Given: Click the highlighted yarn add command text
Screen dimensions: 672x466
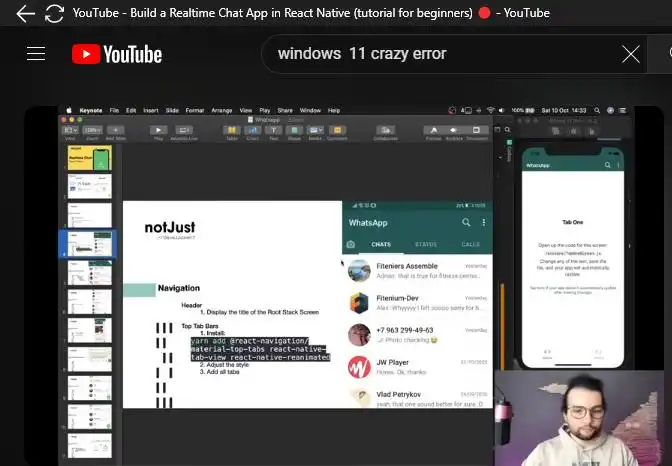Looking at the screenshot, I should click(260, 349).
